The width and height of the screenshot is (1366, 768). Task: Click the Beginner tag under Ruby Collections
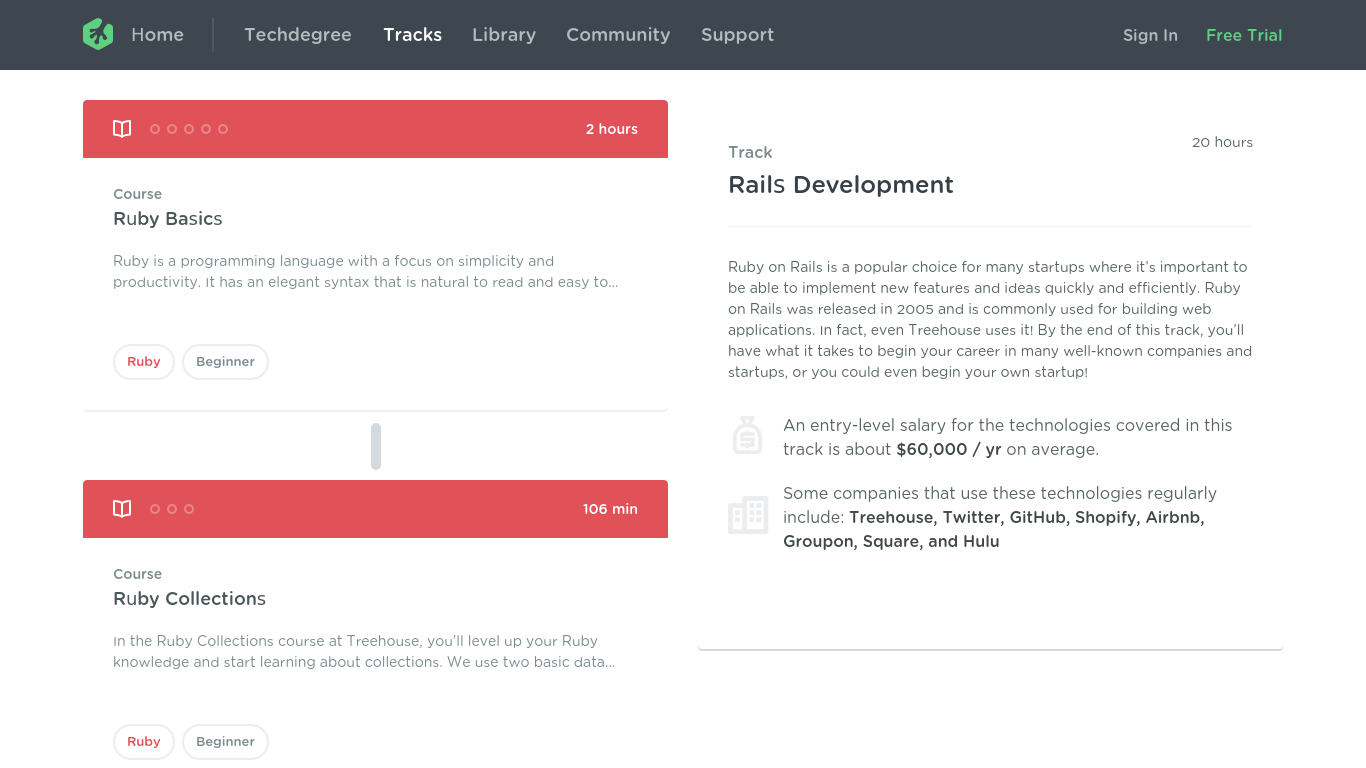click(225, 742)
